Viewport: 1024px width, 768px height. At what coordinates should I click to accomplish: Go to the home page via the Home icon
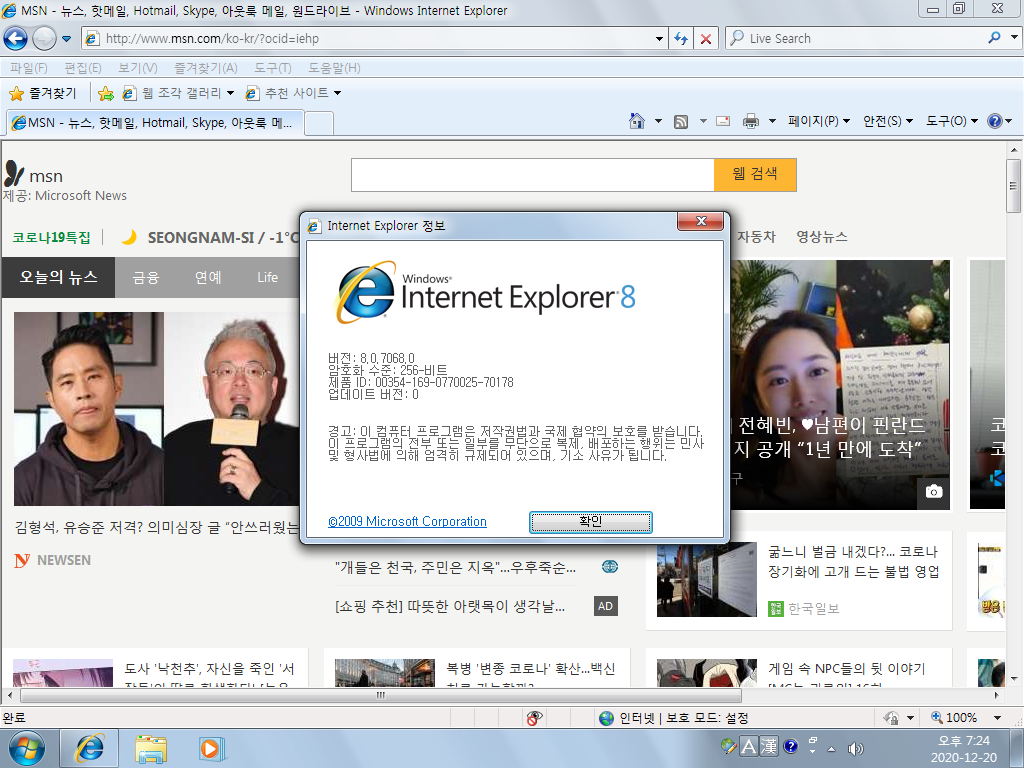click(637, 121)
